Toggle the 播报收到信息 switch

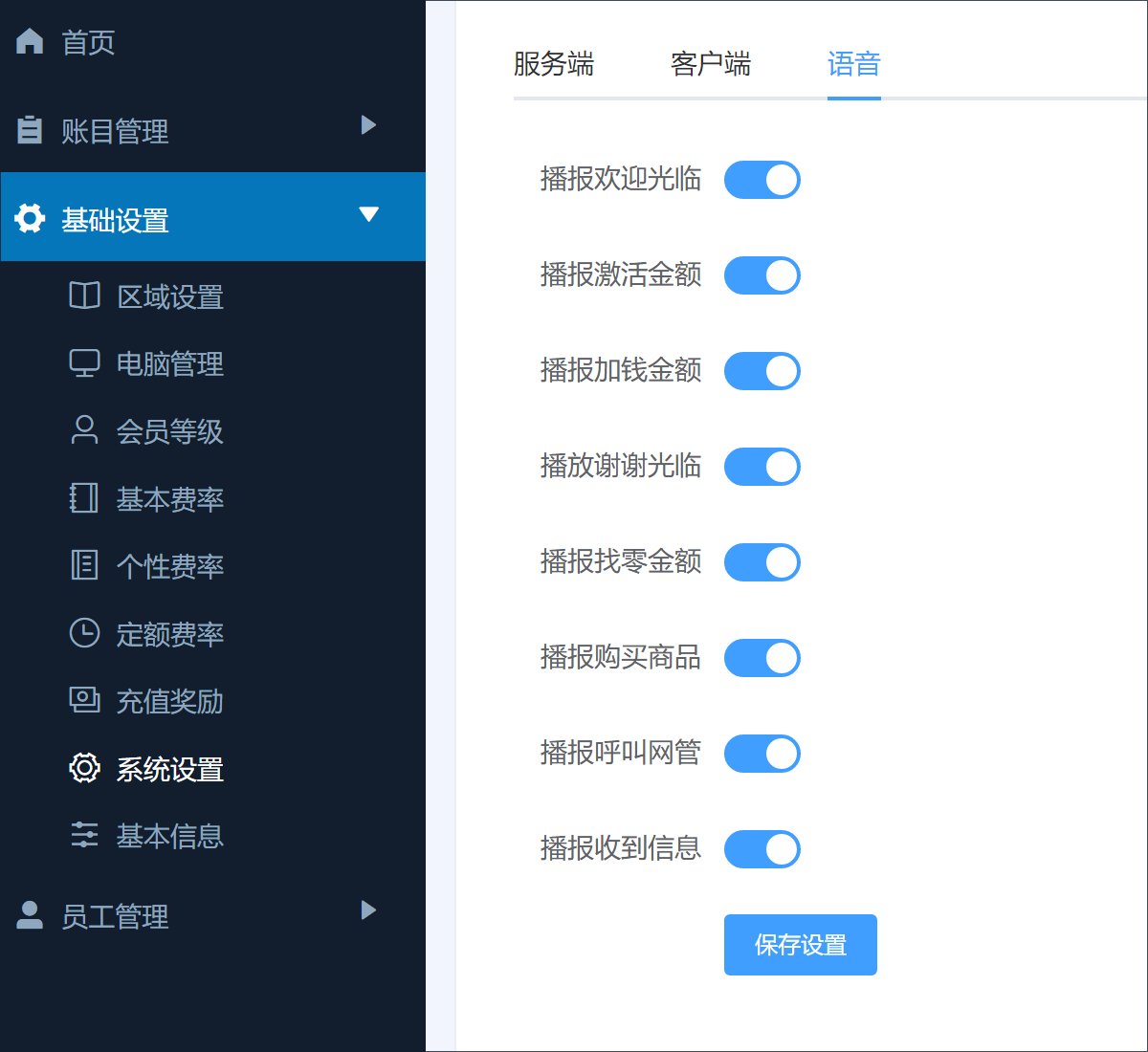(x=762, y=849)
